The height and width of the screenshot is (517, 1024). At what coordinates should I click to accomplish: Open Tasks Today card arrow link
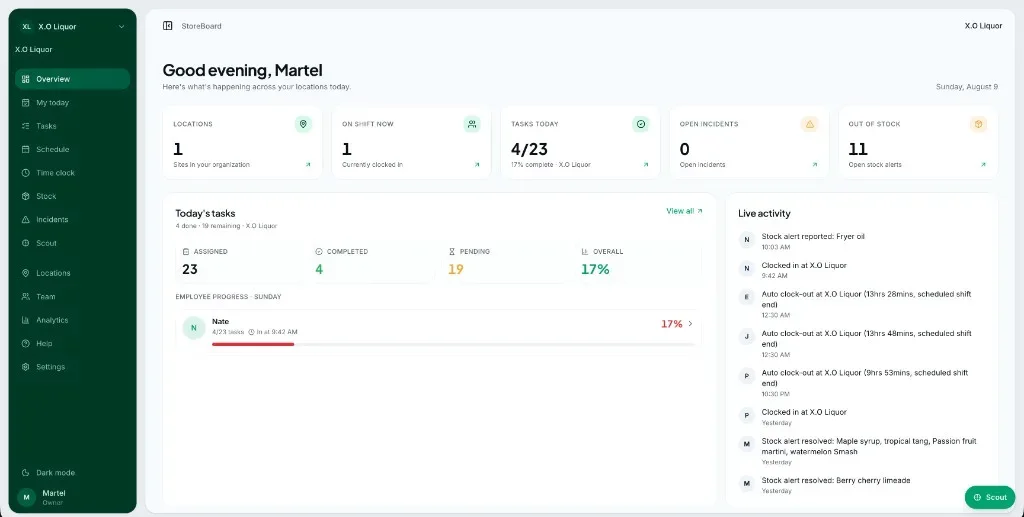[646, 165]
